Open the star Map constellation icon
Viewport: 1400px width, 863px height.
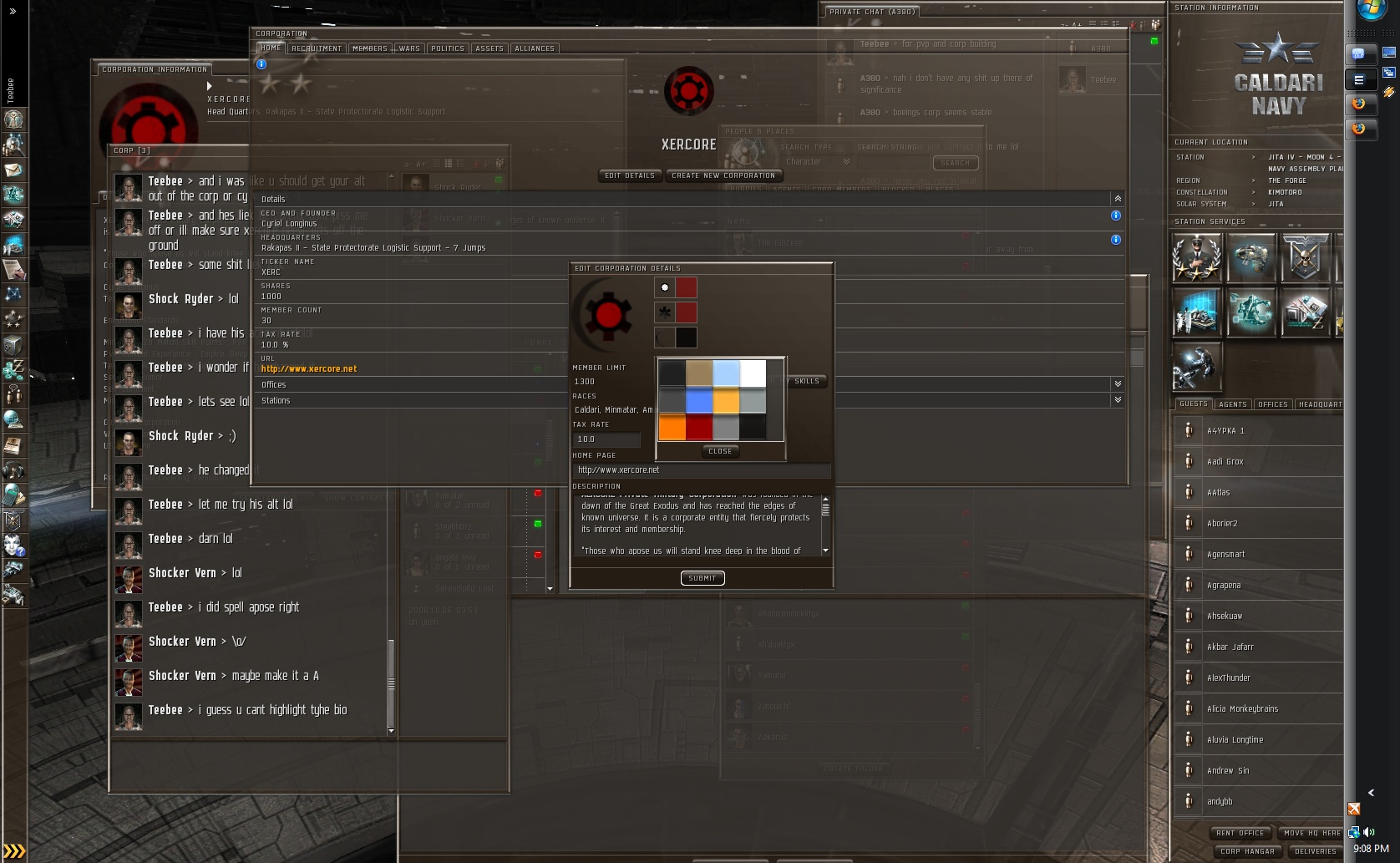click(x=14, y=295)
